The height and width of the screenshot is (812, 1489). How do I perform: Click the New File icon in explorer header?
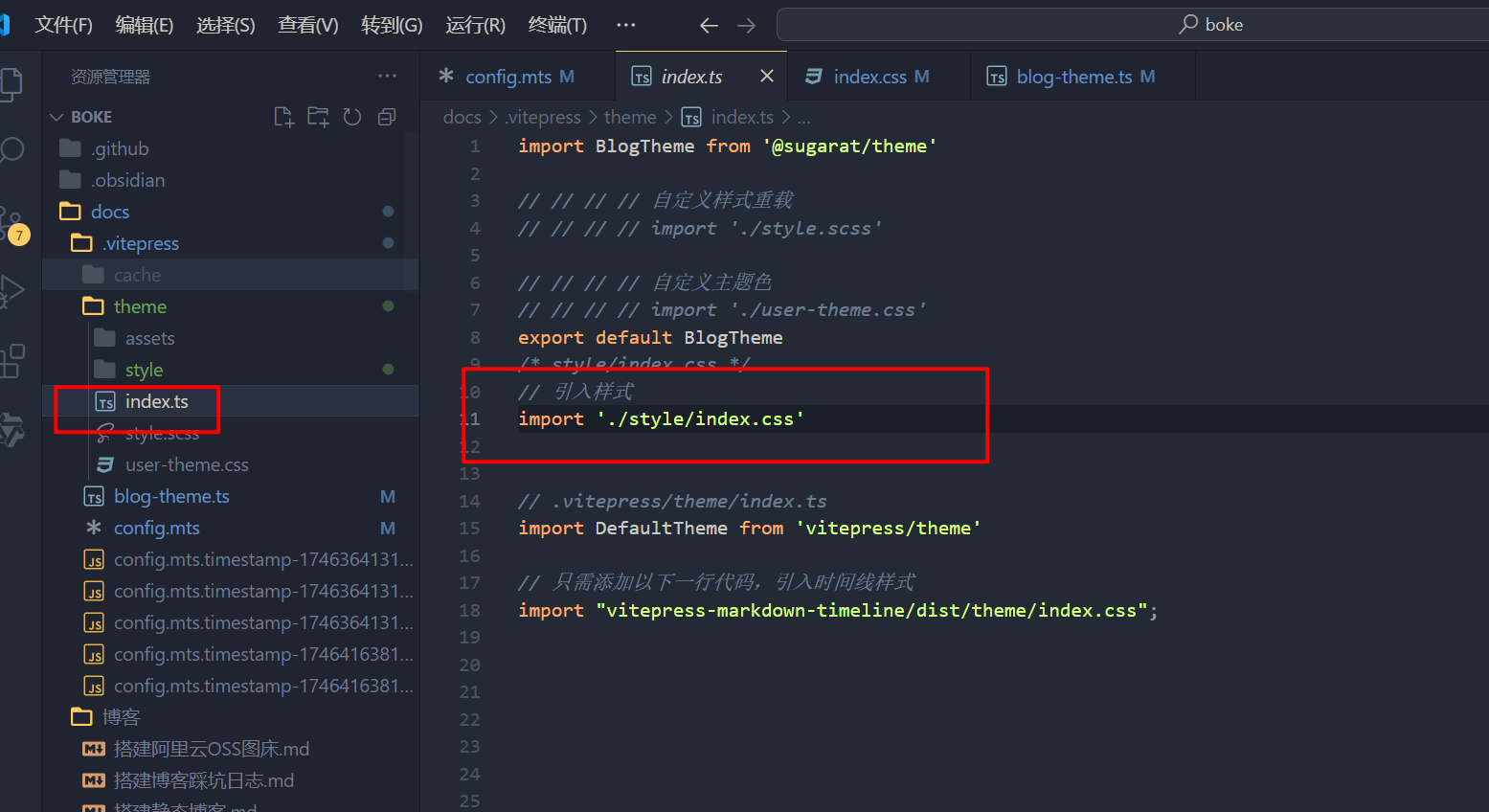[x=283, y=117]
